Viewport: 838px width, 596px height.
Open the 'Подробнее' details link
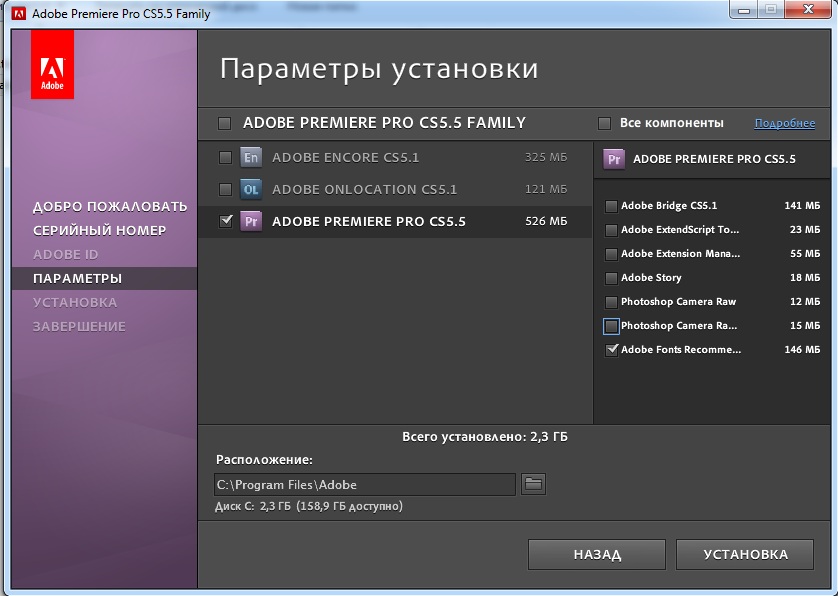[784, 123]
